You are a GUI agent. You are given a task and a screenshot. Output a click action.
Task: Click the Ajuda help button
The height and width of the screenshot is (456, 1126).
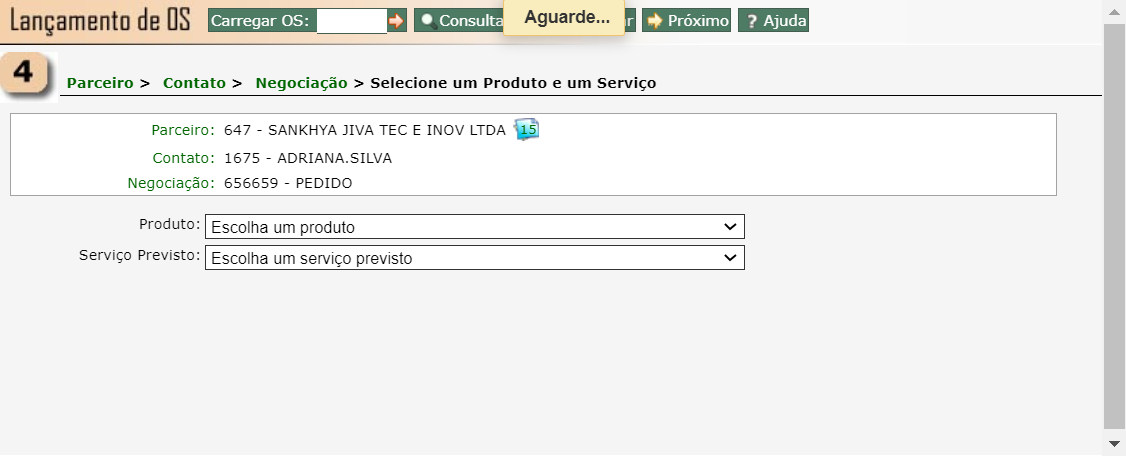(x=773, y=21)
